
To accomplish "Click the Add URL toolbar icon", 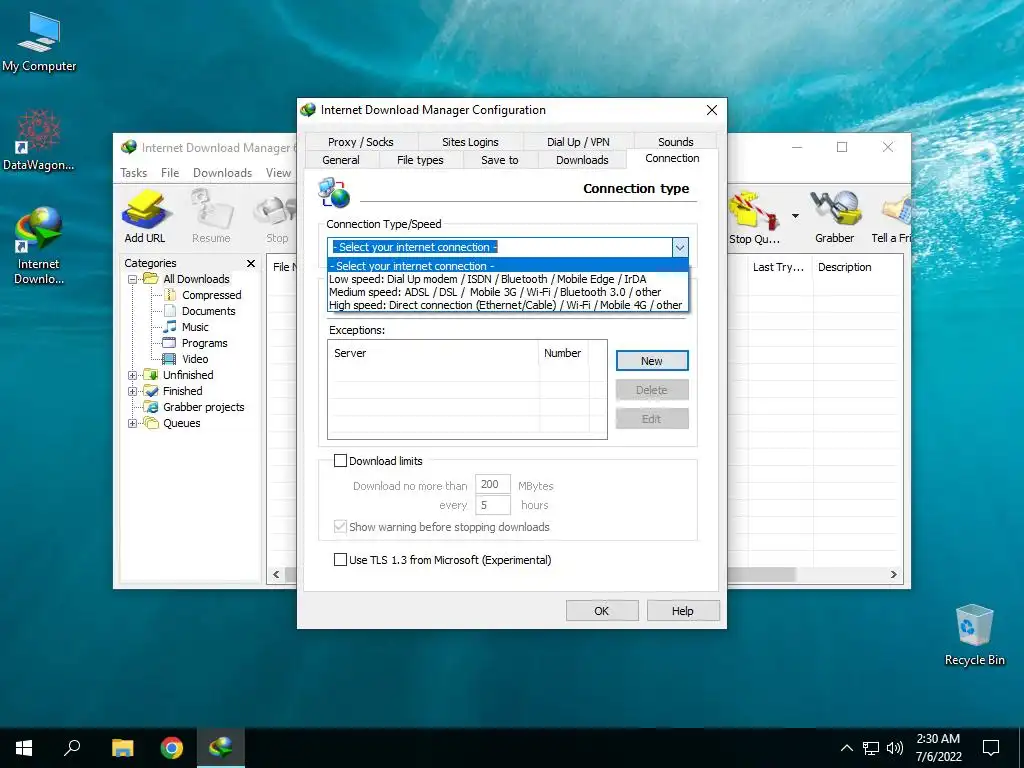I will coord(145,217).
